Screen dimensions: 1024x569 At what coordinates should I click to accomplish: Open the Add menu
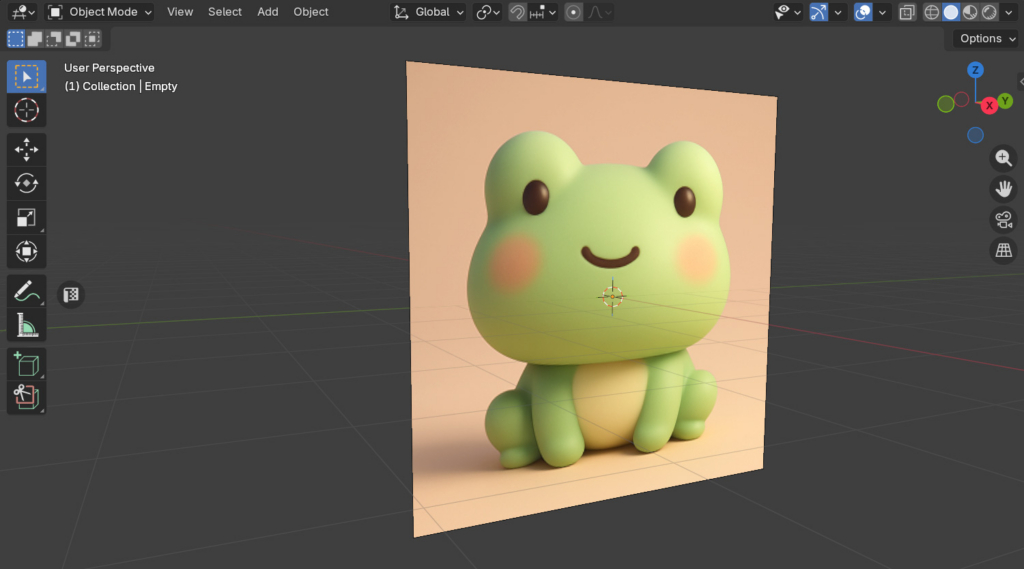[x=267, y=12]
